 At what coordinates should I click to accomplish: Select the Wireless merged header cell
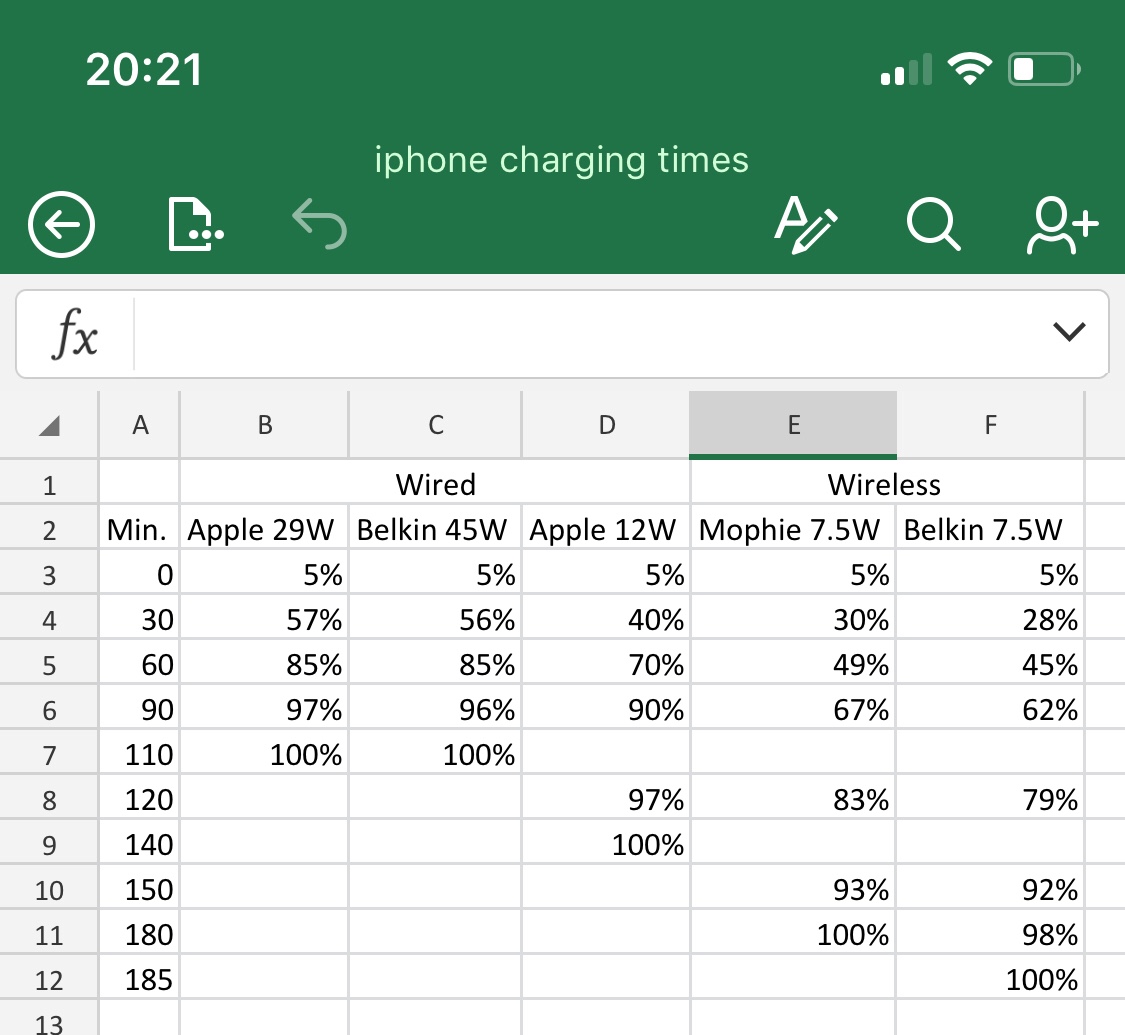(x=887, y=484)
